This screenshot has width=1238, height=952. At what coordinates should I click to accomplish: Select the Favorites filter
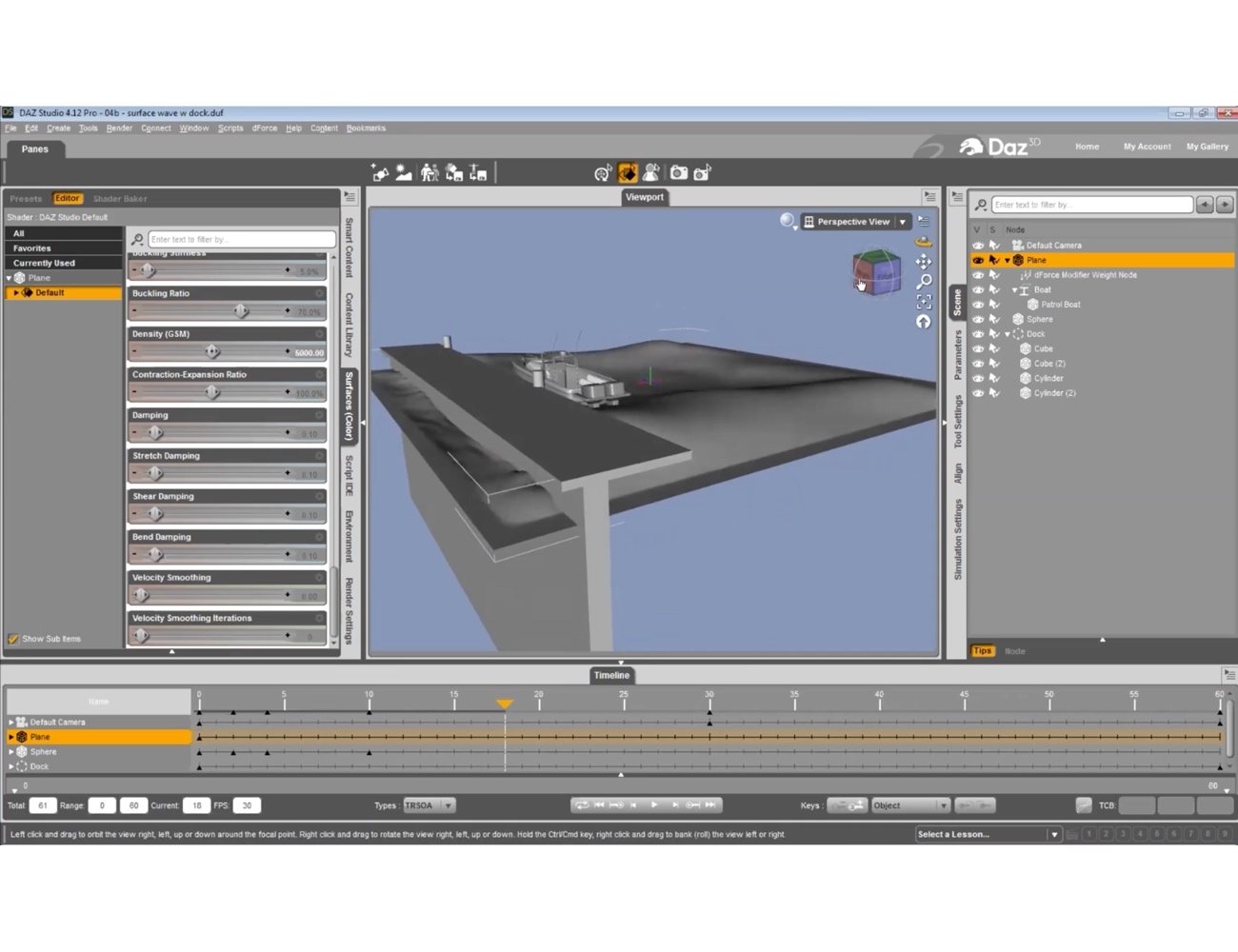coord(64,248)
